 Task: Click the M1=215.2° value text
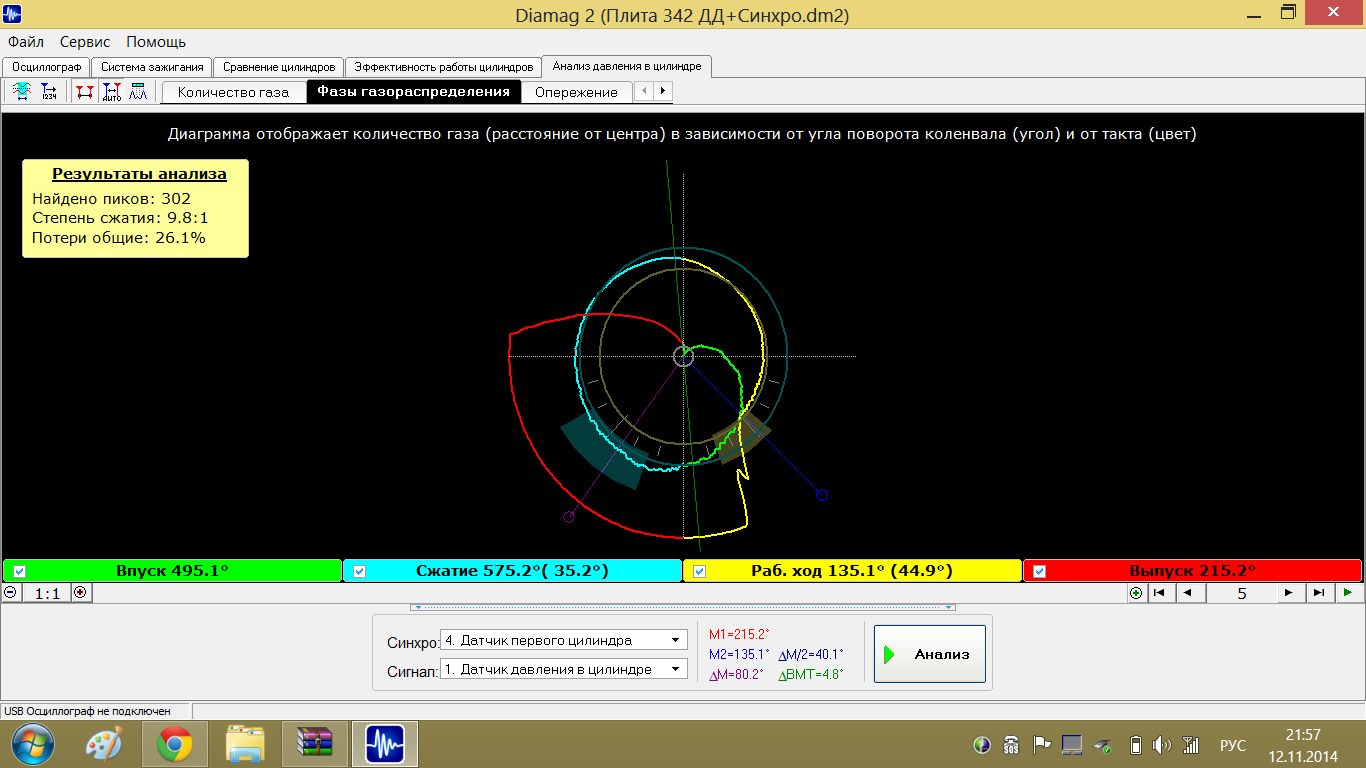(x=739, y=634)
